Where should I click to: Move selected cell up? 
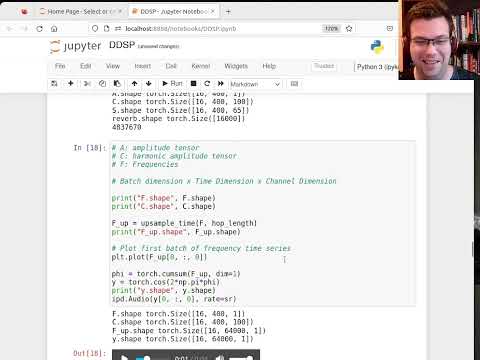click(x=134, y=84)
